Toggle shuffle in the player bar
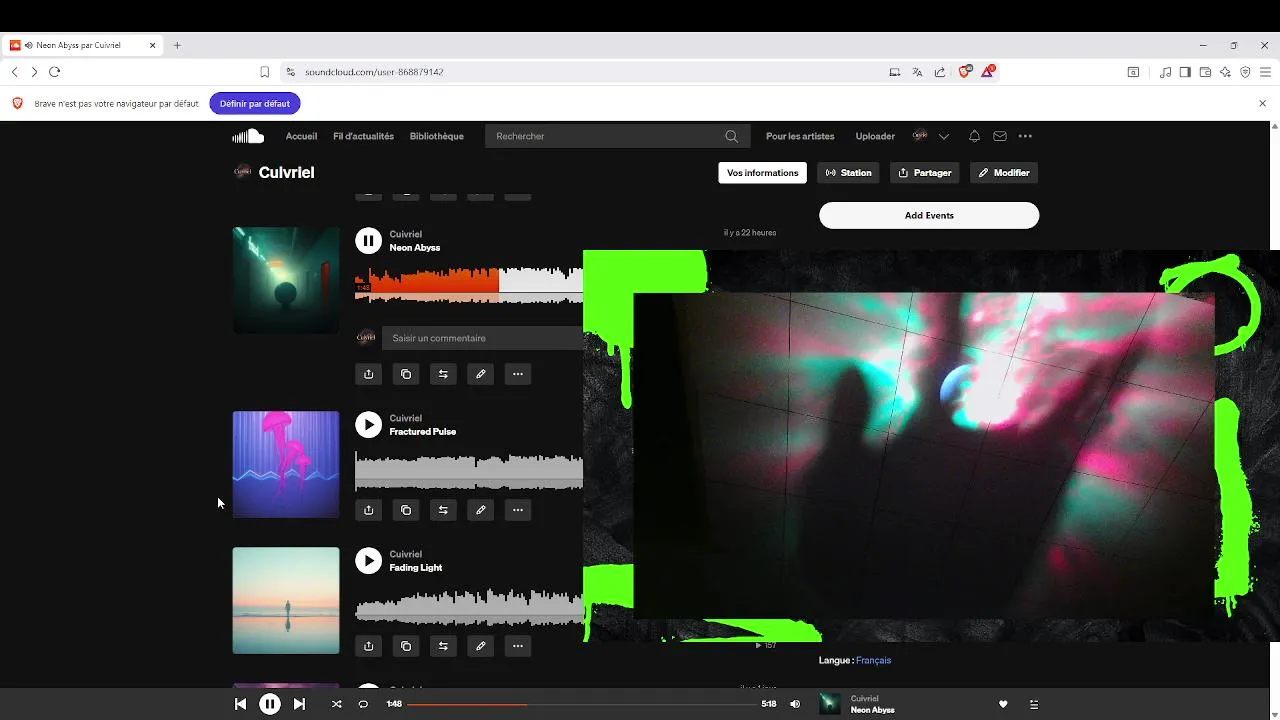 point(337,704)
